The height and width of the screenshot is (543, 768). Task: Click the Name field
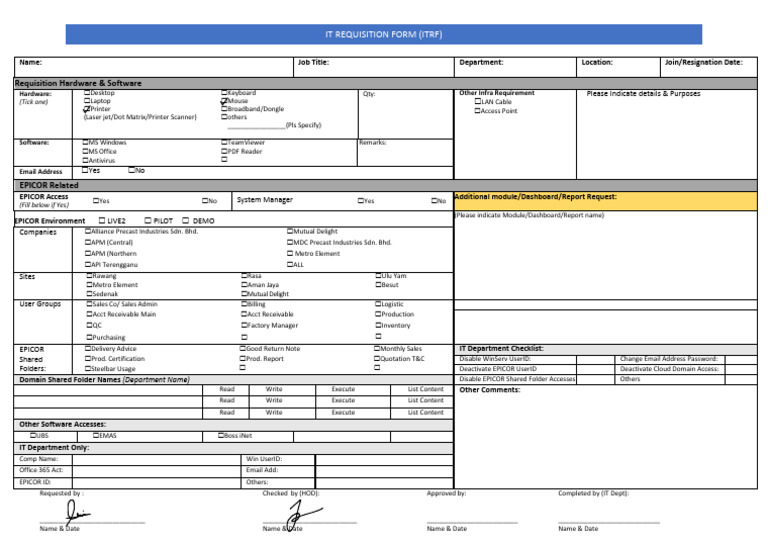(154, 67)
